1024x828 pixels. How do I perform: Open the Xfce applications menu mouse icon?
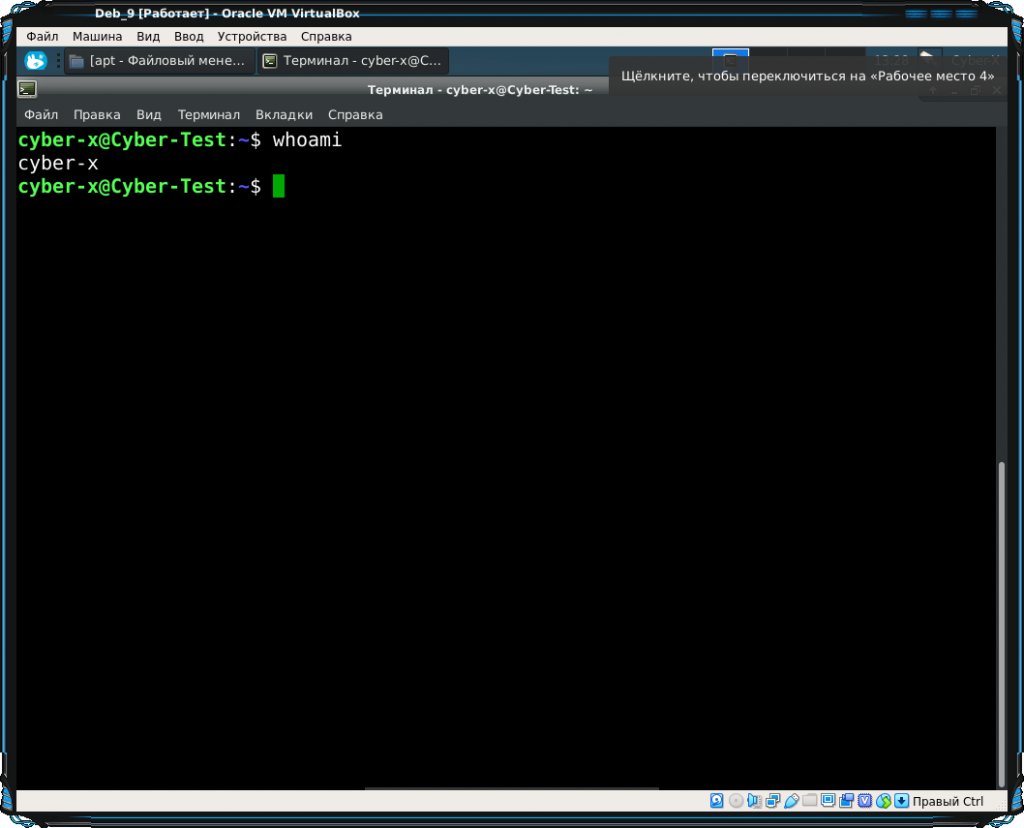coord(35,61)
